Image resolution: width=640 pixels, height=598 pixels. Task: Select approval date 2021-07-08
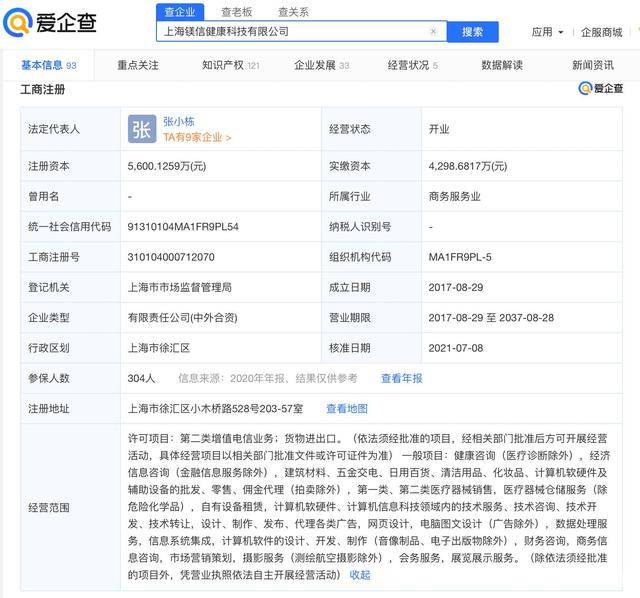[x=456, y=348]
